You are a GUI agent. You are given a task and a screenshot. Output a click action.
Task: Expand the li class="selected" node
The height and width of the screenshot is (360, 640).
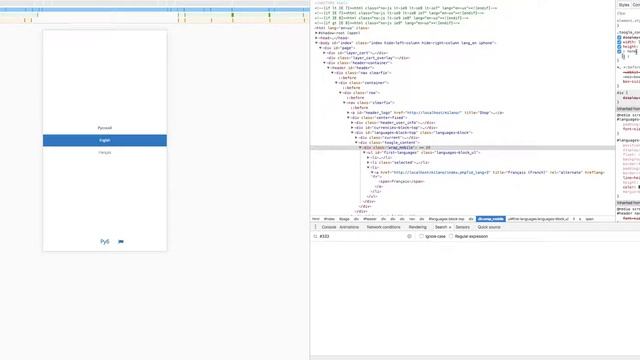[x=368, y=162]
